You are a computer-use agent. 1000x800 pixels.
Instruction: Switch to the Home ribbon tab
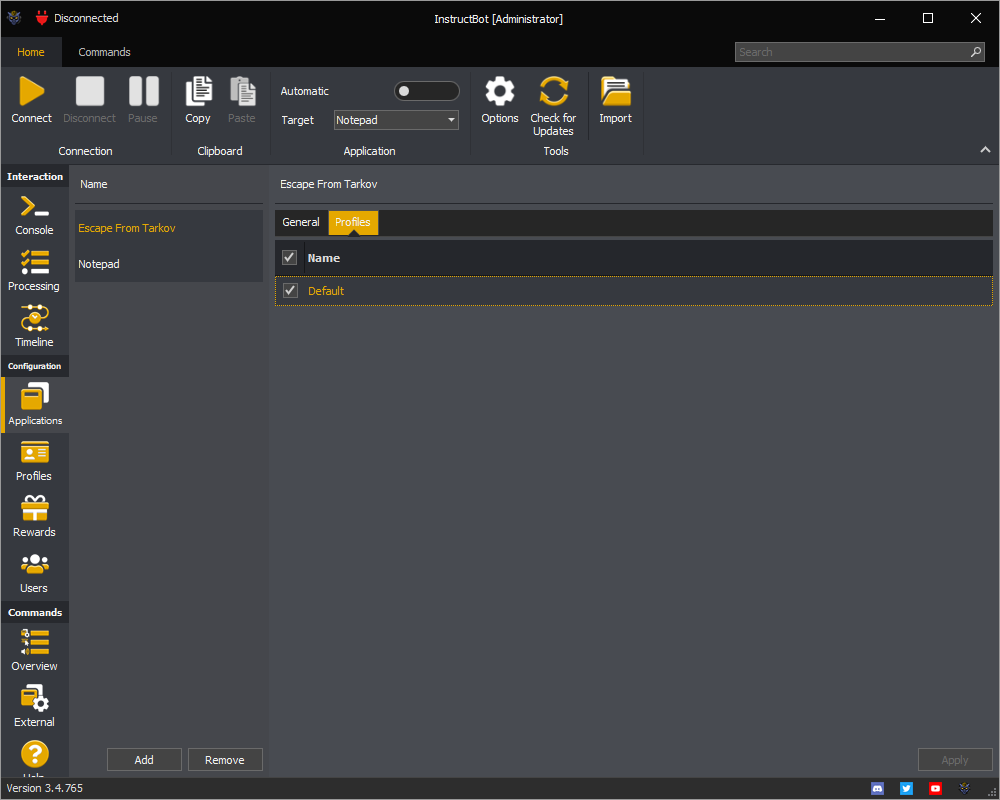tap(31, 52)
